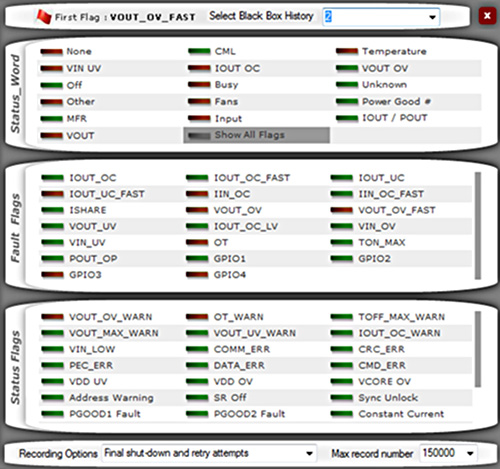500x469 pixels.
Task: Click the OT_WARN status flag indicator
Action: pos(197,317)
